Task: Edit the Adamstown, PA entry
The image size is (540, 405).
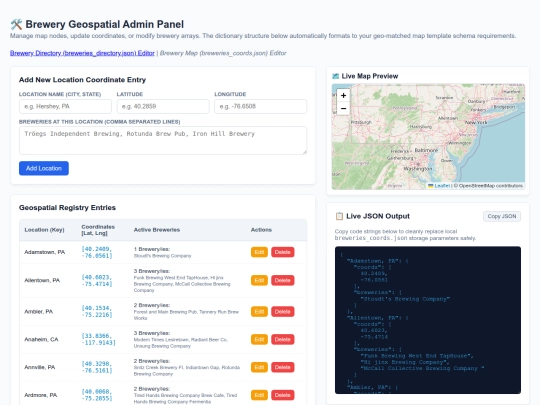Action: coord(259,252)
